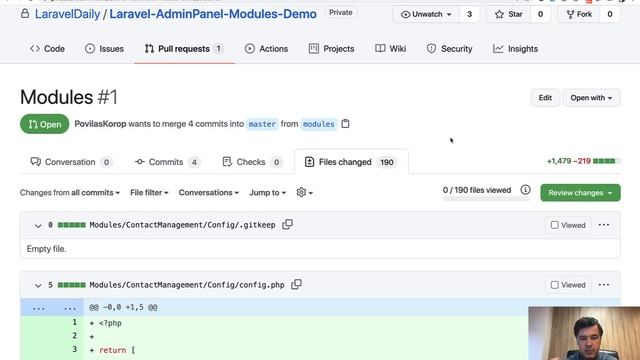Image resolution: width=640 pixels, height=360 pixels.
Task: Open the Jump to dropdown
Action: coord(268,193)
